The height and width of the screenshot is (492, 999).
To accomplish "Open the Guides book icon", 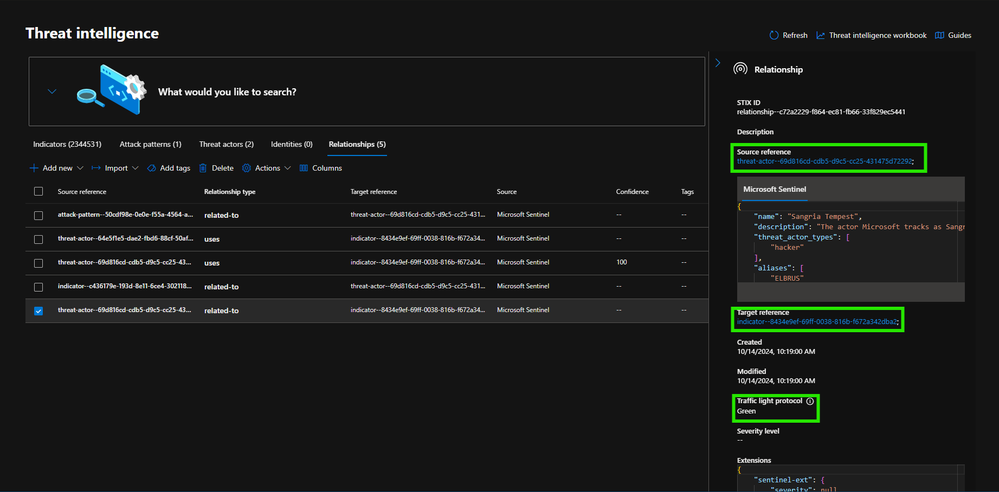I will (939, 36).
